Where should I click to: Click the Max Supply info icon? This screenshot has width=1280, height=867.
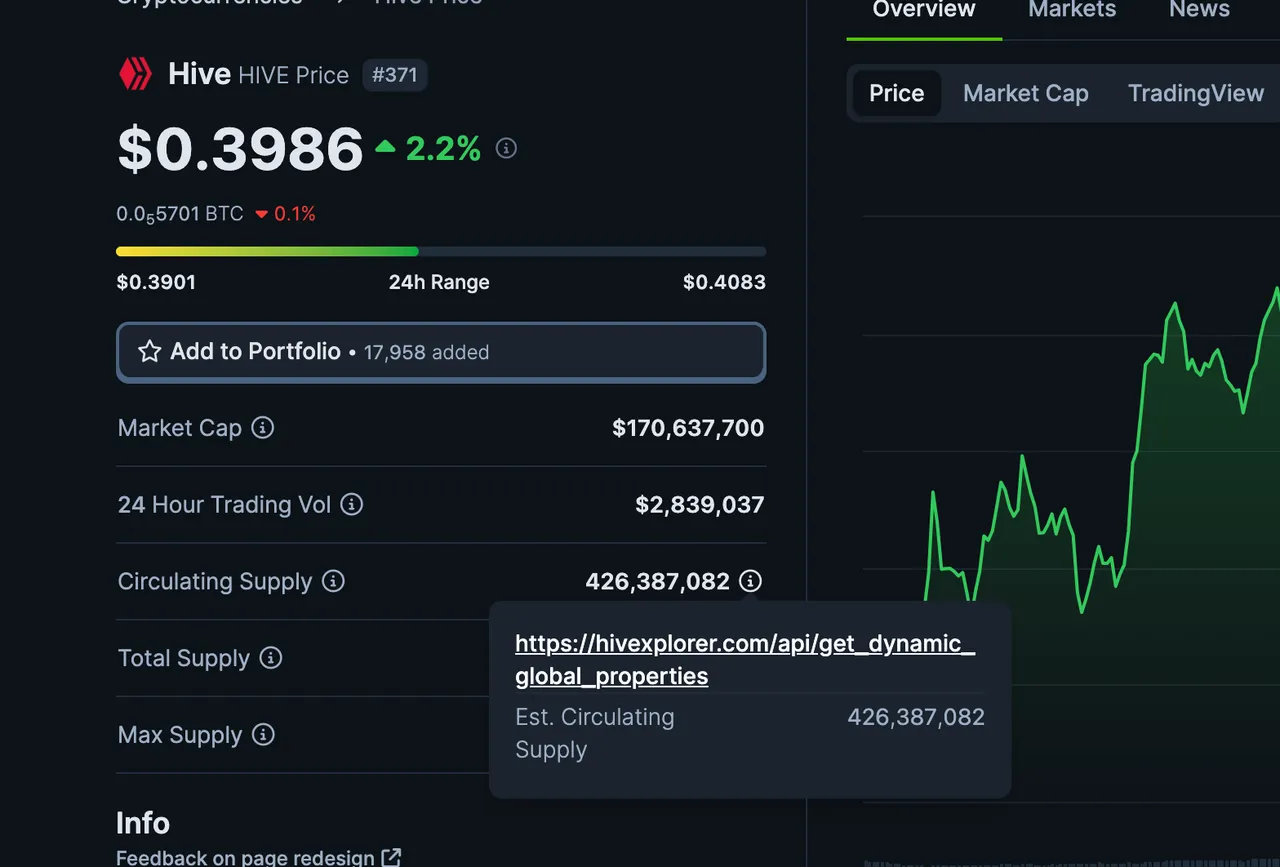[263, 735]
